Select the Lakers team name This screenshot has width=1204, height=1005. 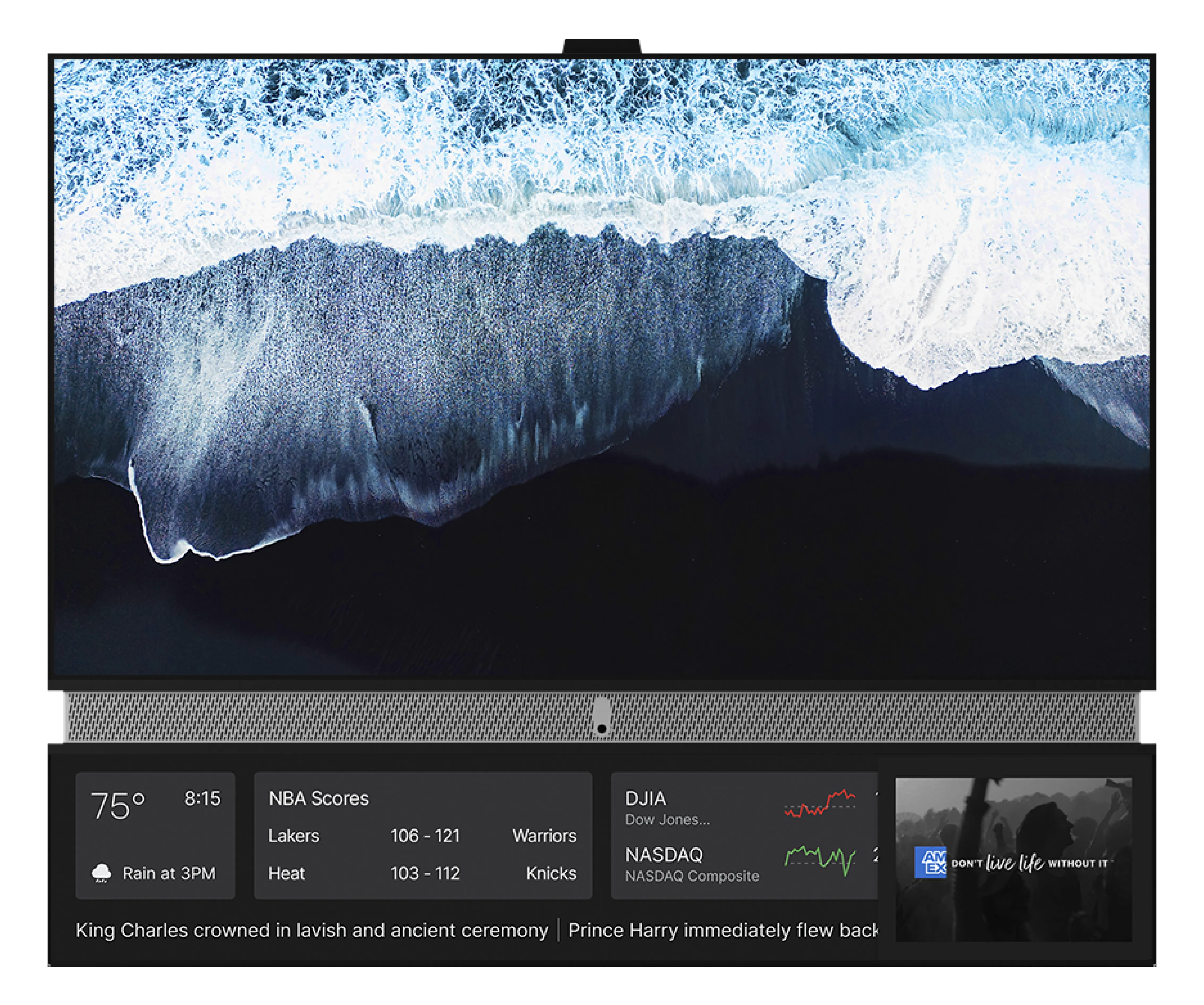(x=294, y=835)
